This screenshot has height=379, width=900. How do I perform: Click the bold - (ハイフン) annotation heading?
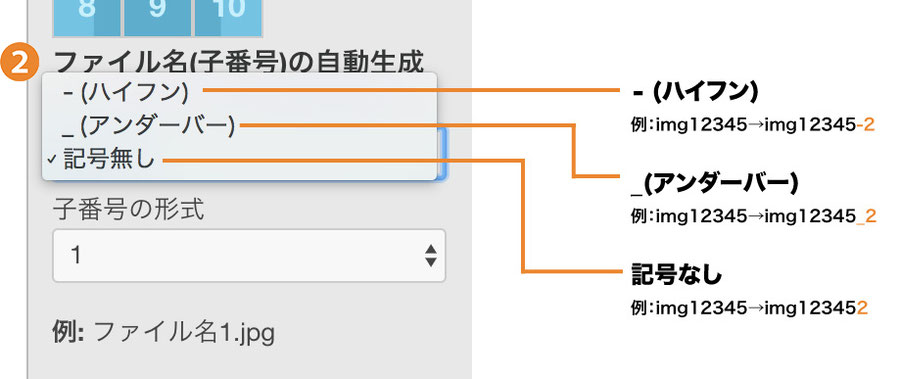(695, 92)
